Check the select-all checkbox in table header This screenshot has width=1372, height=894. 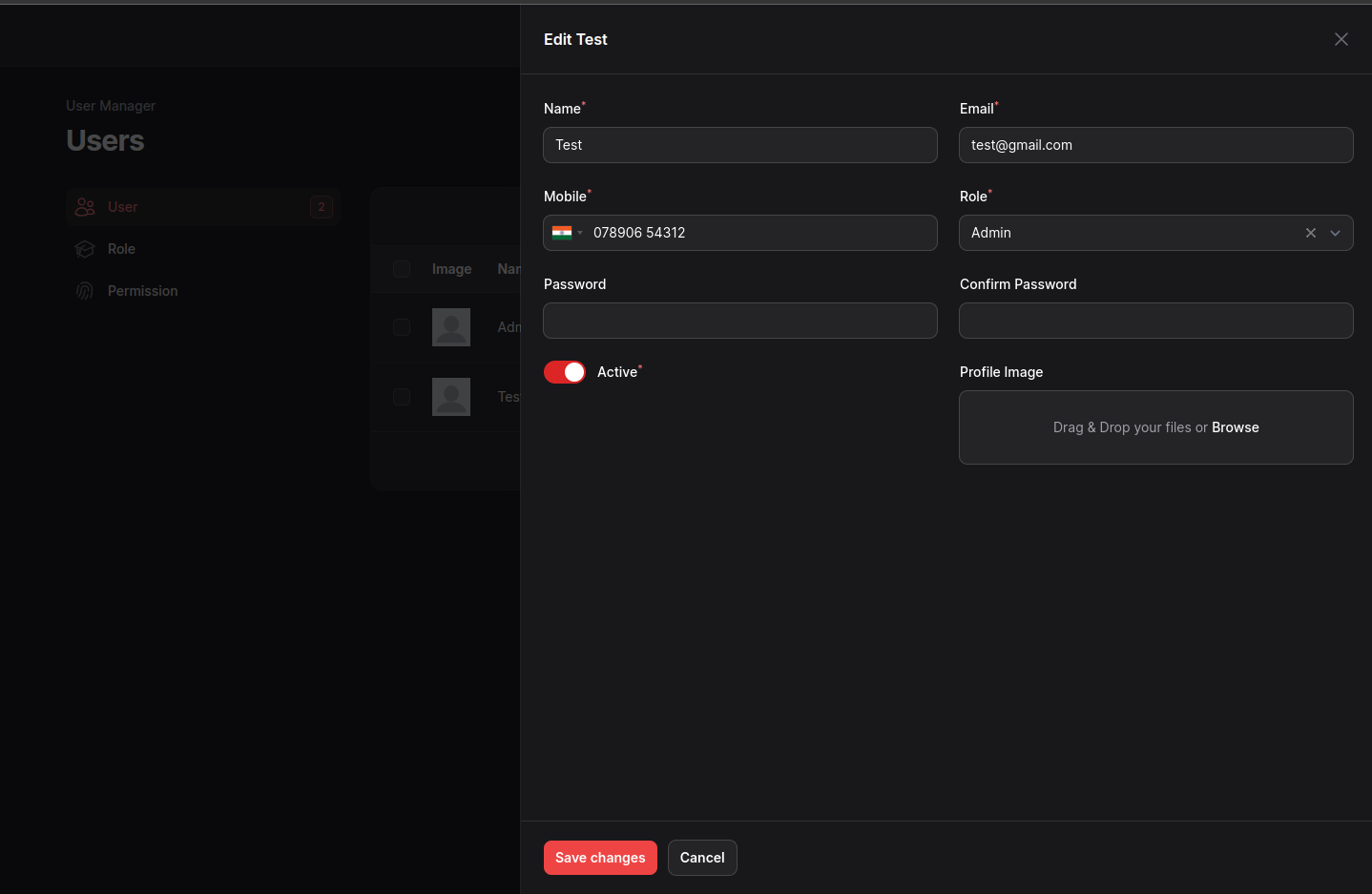pos(401,269)
